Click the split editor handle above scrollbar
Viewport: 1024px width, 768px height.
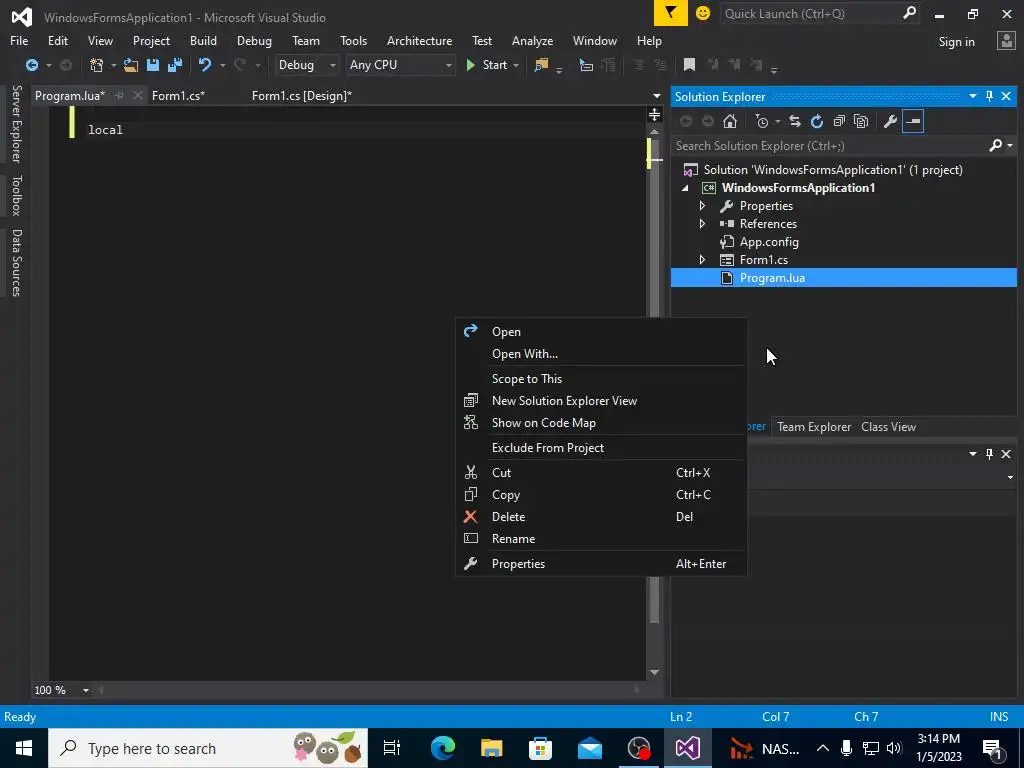[654, 115]
